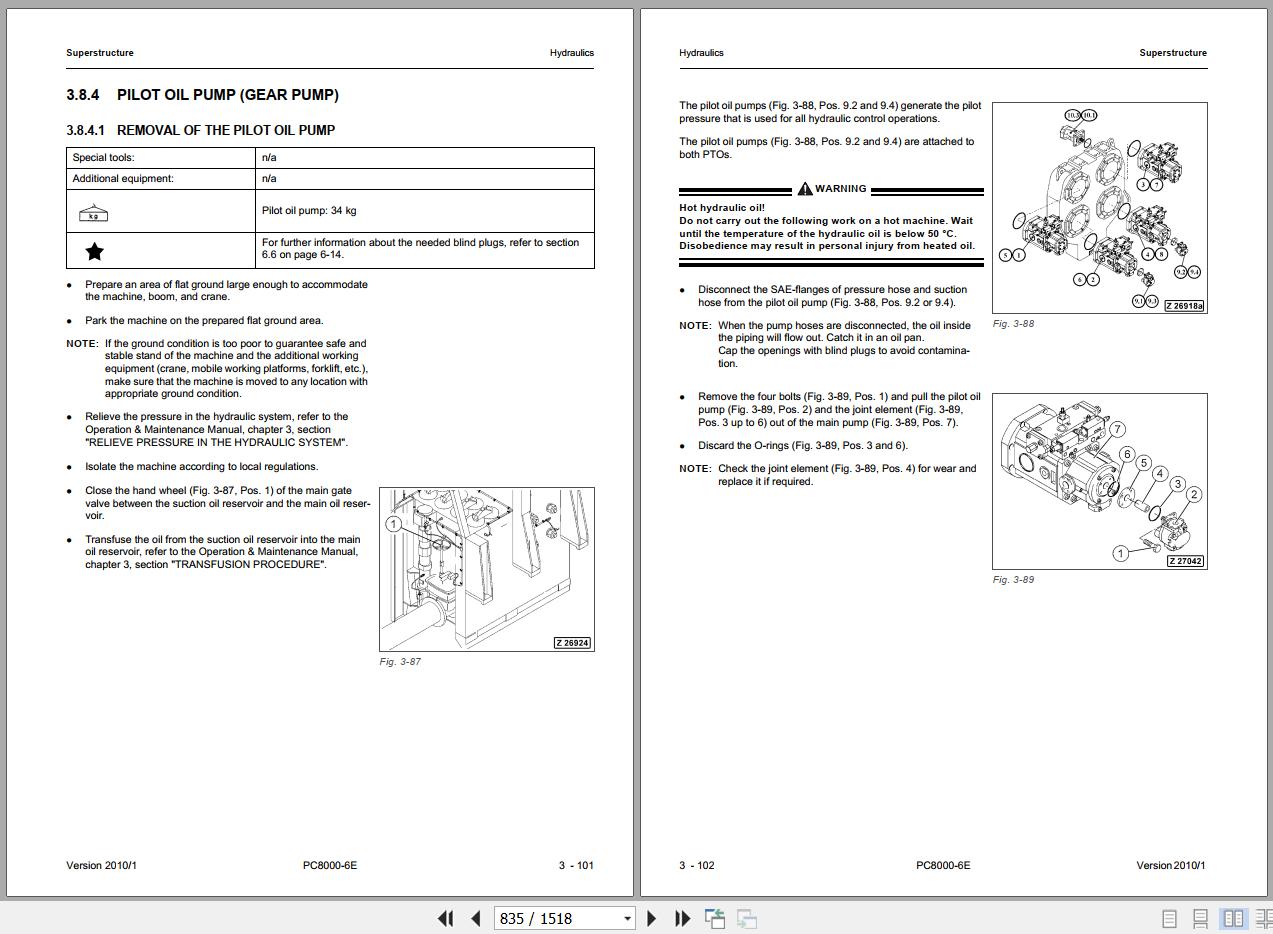Viewport: 1273px width, 934px height.
Task: Click the 'Z 26924' drawing number label
Action: tap(573, 643)
